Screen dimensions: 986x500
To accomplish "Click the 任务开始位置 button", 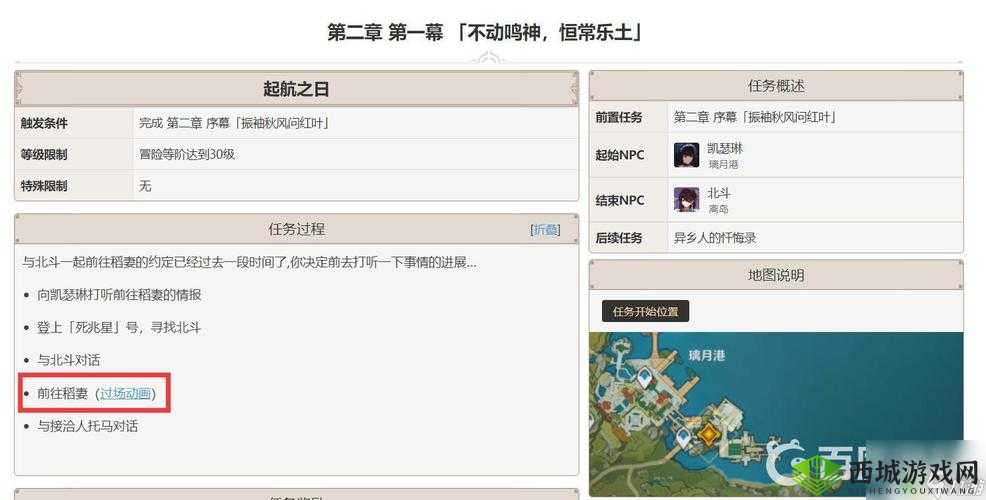I will [645, 311].
